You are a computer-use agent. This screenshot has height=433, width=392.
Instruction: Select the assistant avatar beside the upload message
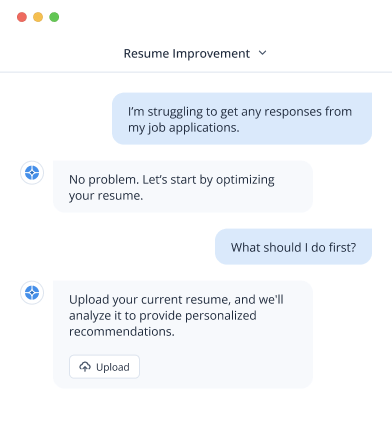(x=32, y=293)
